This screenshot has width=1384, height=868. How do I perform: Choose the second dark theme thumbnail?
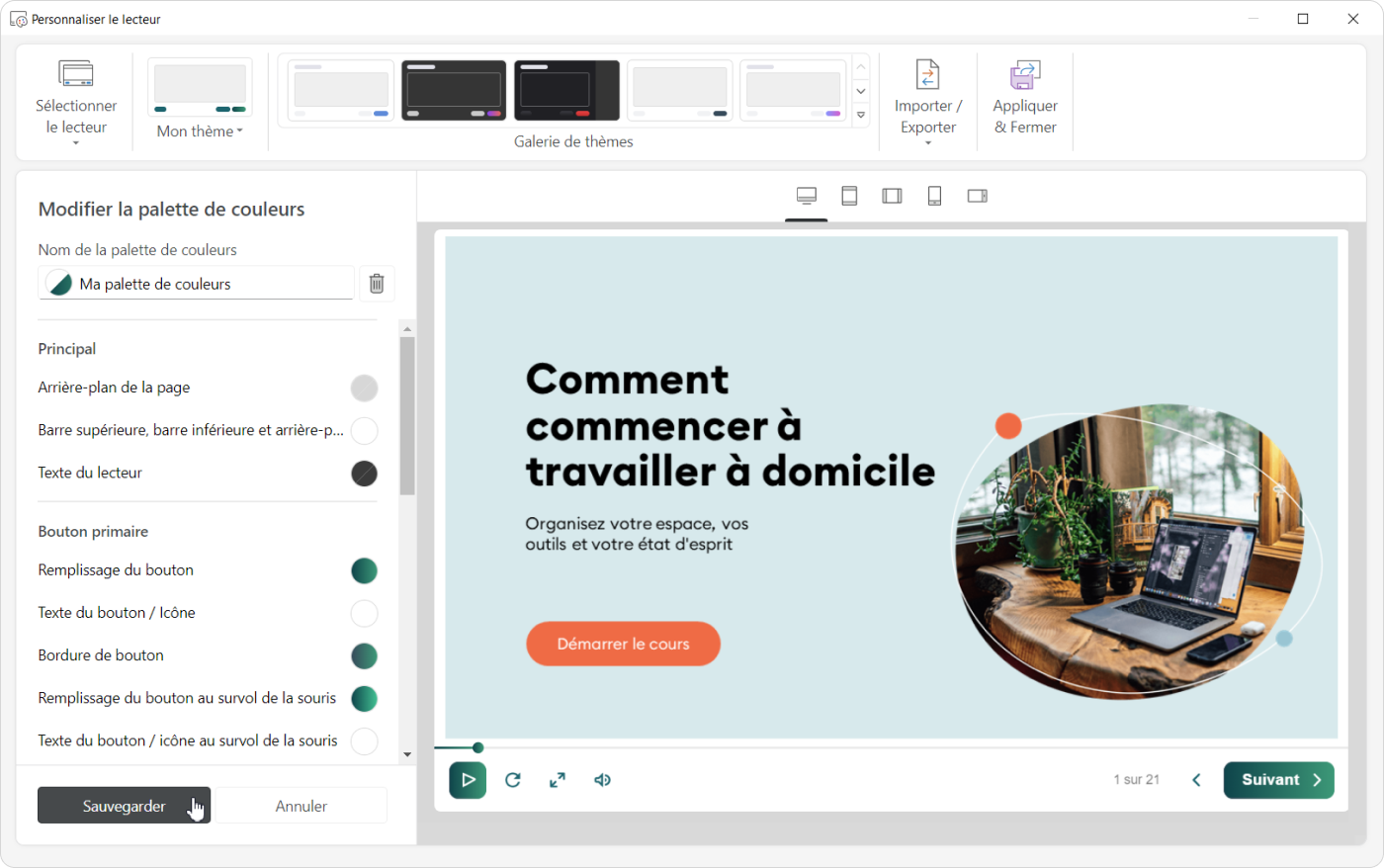(x=566, y=90)
